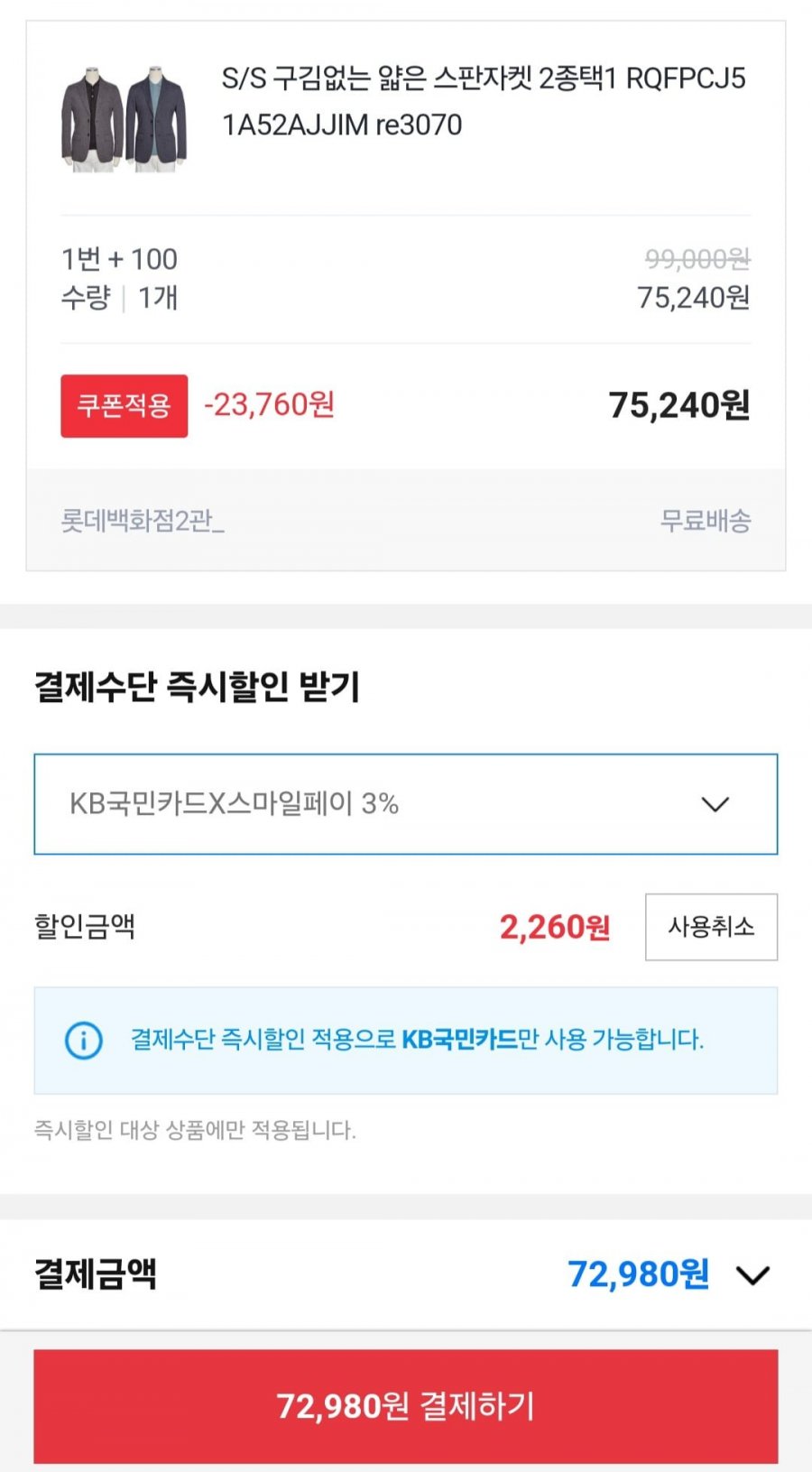Screen dimensions: 812x1472
Task: Click the payment method dropdown chevron arrow
Action: [x=715, y=804]
